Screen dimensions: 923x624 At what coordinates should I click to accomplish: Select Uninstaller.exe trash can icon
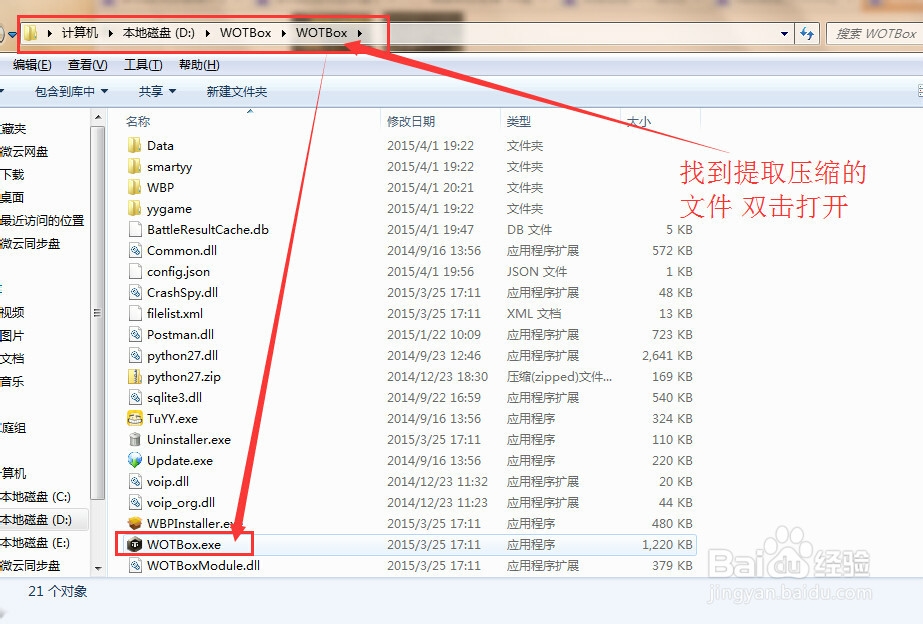tap(135, 439)
